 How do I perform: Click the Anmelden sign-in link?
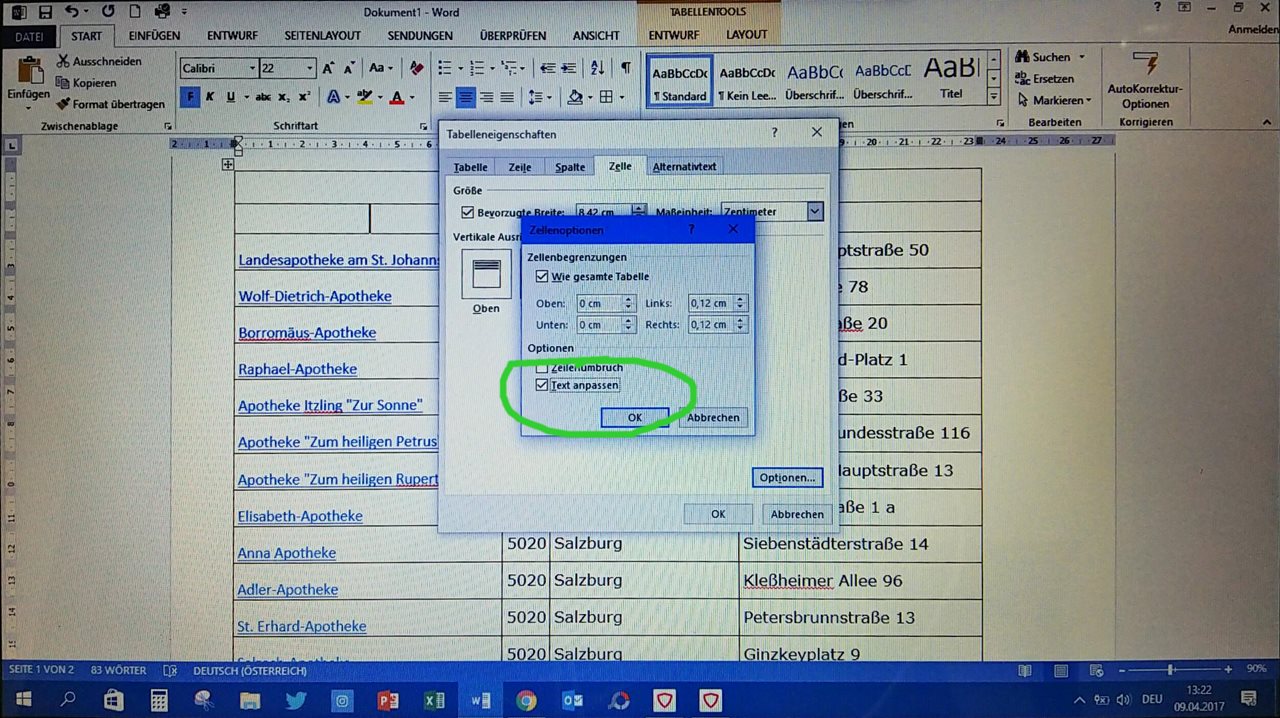click(x=1252, y=30)
